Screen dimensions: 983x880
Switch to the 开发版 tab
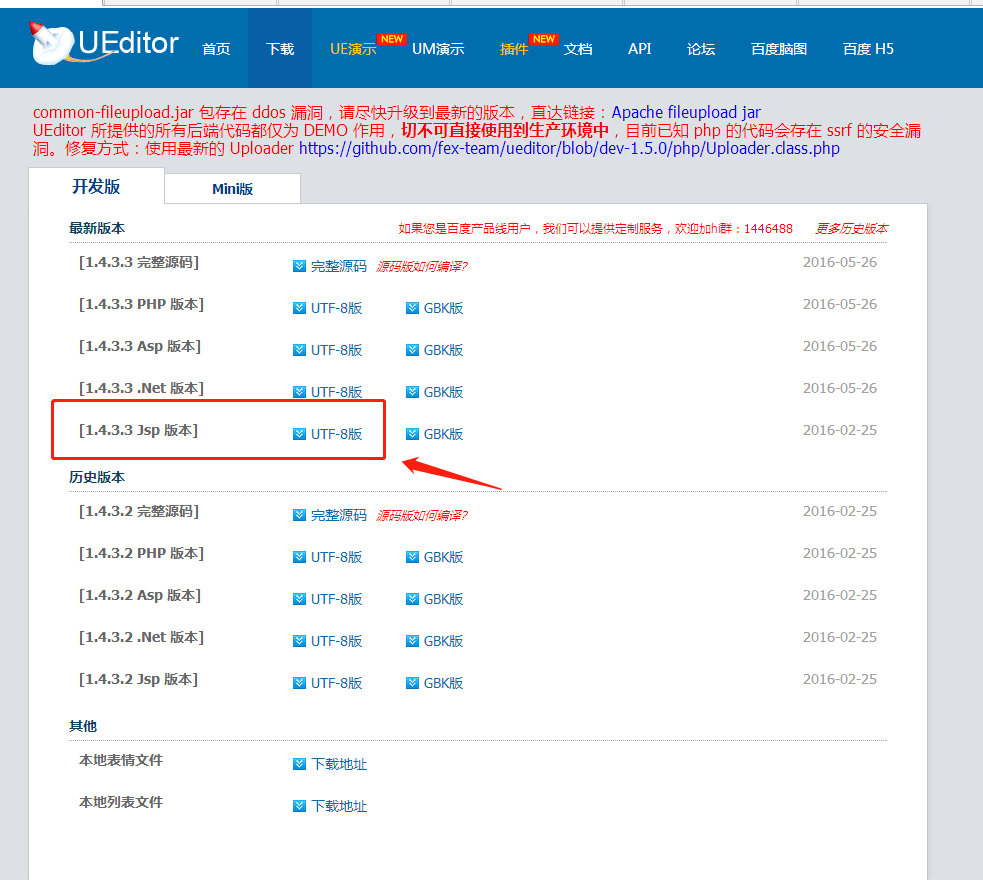96,186
